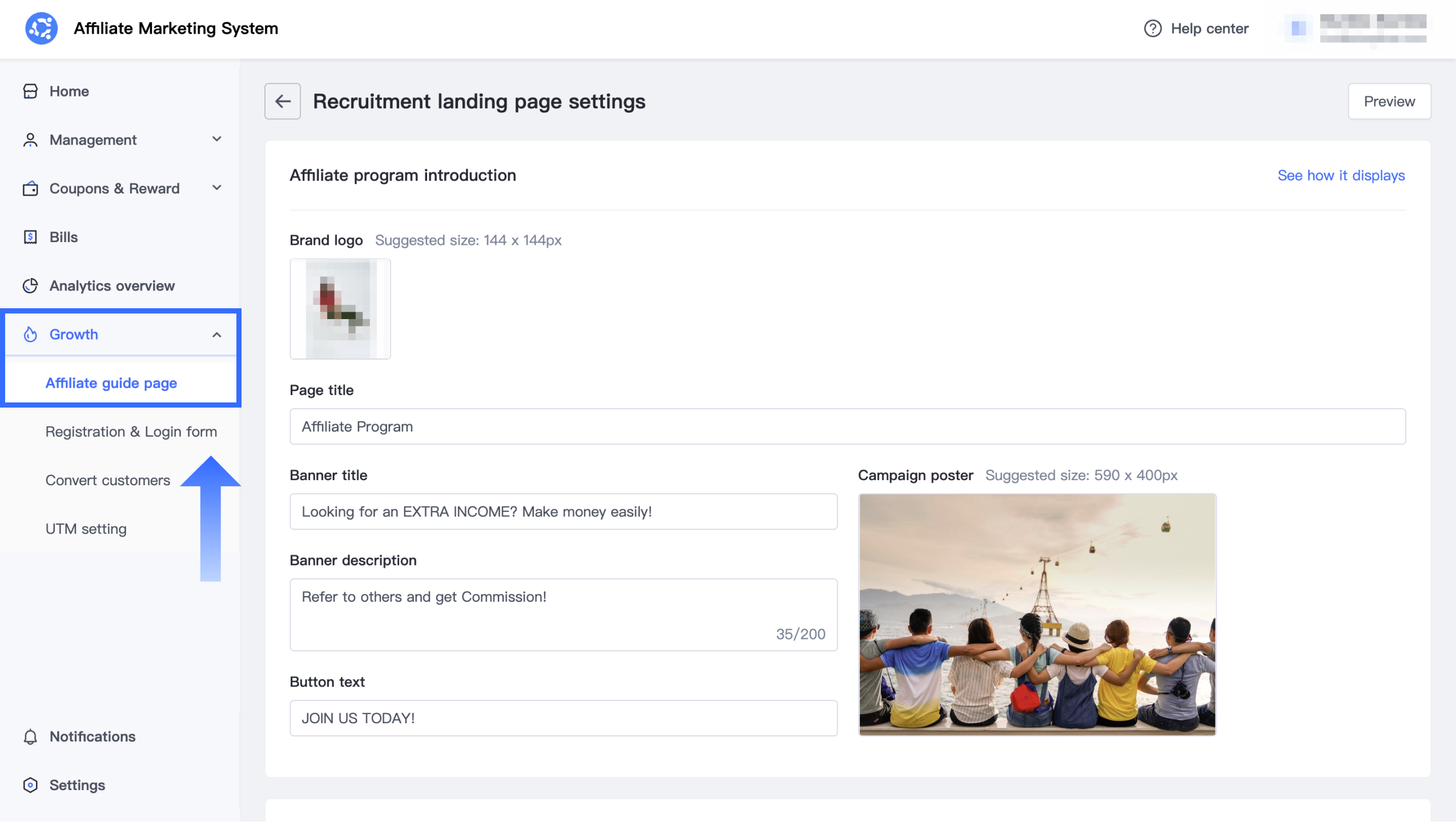This screenshot has height=822, width=1456.
Task: Click the Analytics overview pie chart icon
Action: click(x=30, y=285)
